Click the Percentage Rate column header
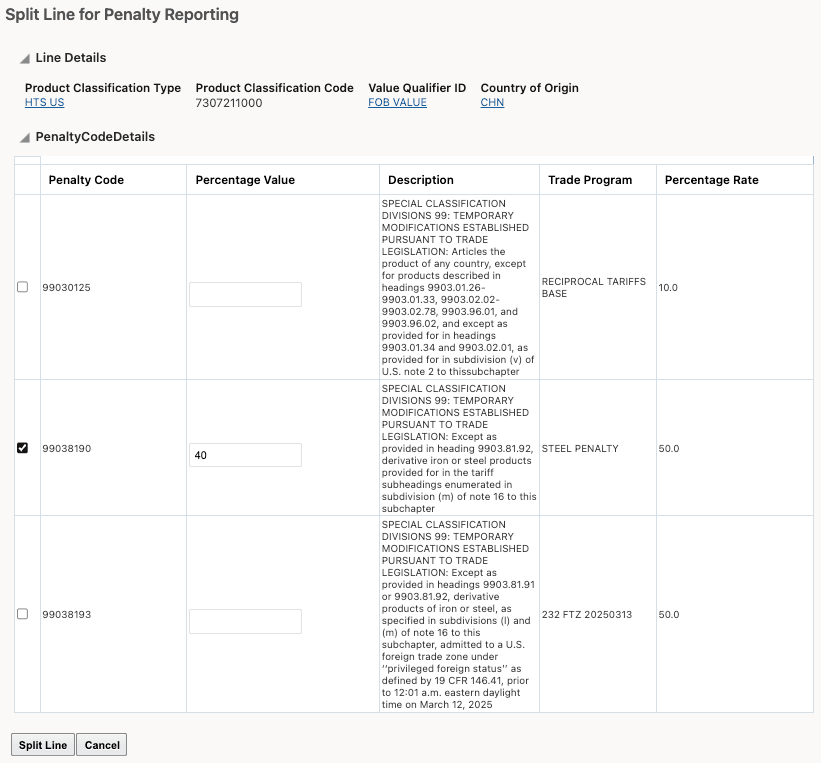The image size is (821, 763). coord(710,180)
